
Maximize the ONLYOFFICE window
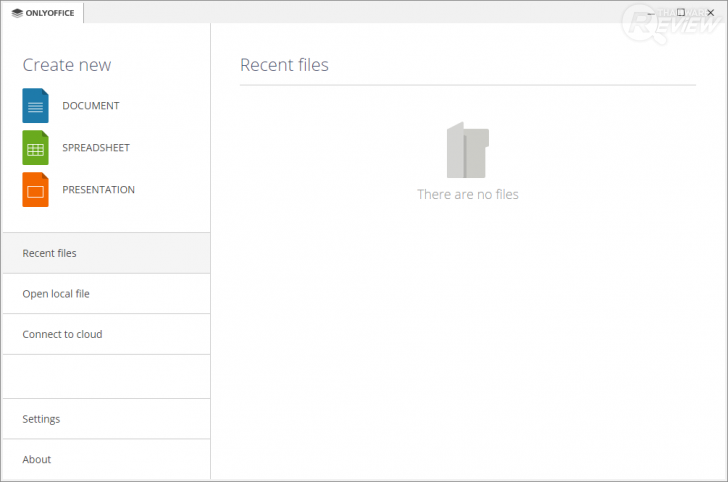(681, 12)
